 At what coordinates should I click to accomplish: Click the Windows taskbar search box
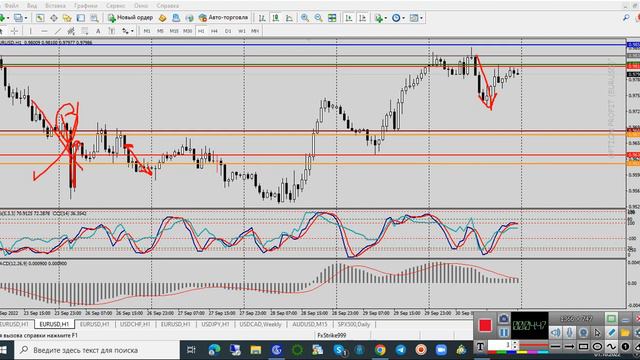[x=97, y=350]
